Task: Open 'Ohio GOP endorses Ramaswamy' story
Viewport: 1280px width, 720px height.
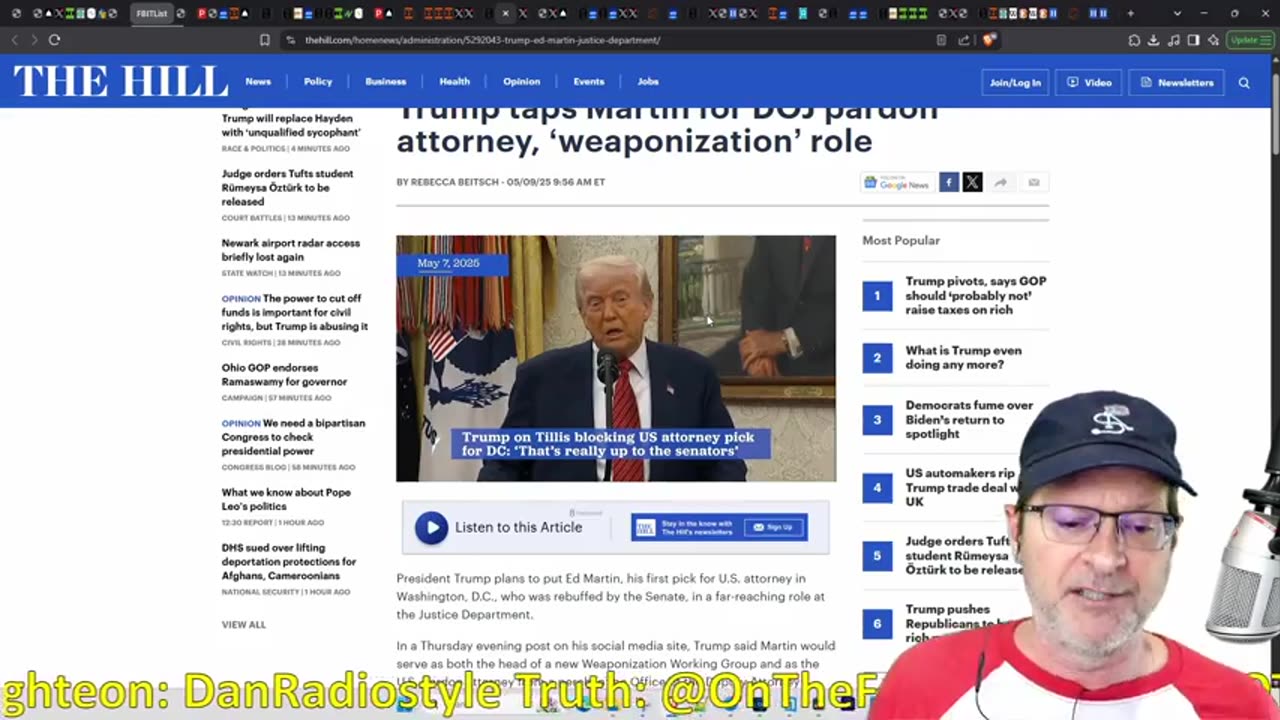Action: pos(284,374)
